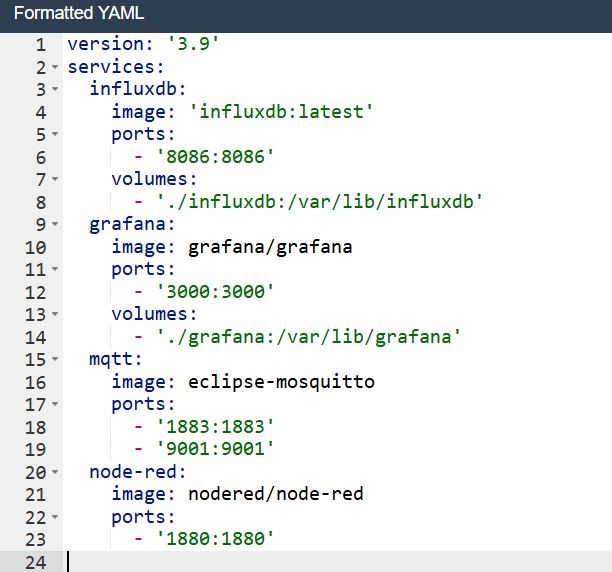
Task: Collapse the ports fold arrow on line 22
Action: coord(55,517)
